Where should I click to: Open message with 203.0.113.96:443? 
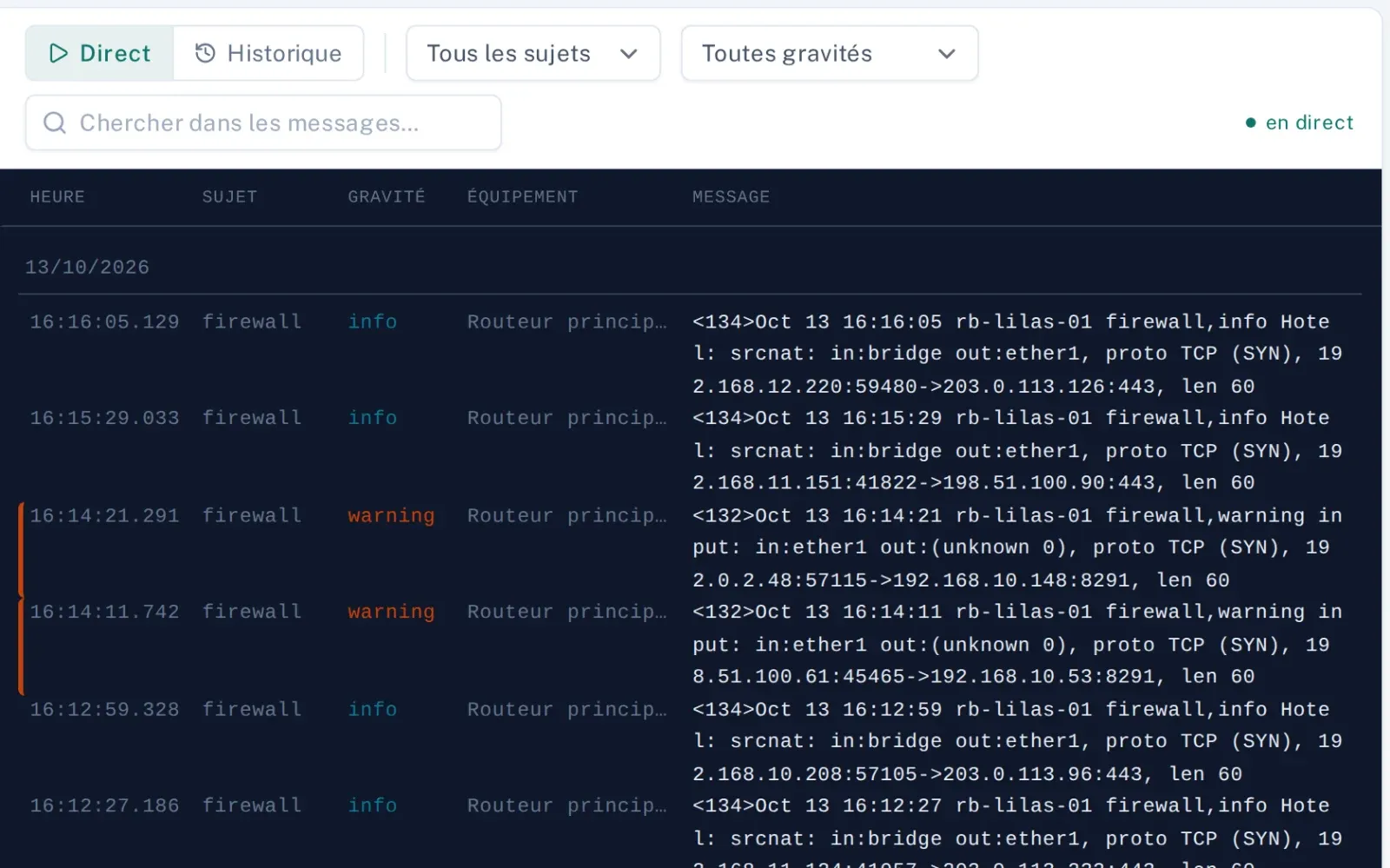pyautogui.click(x=1017, y=741)
